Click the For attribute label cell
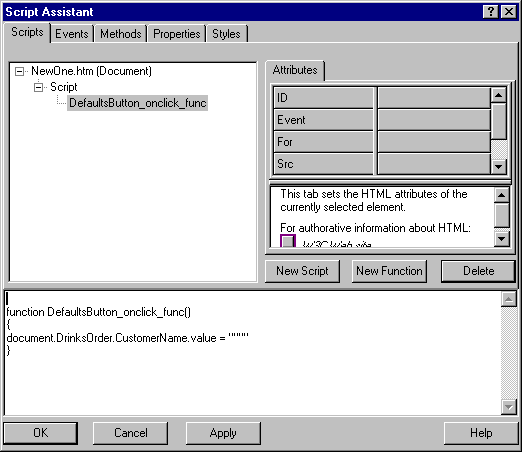Viewport: 522px width, 452px height. point(323,142)
